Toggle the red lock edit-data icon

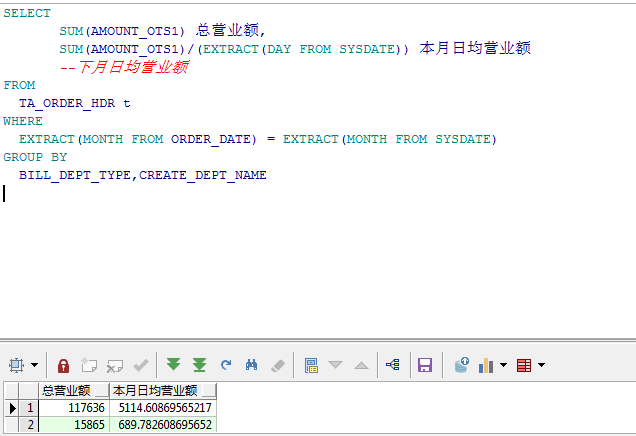click(63, 365)
